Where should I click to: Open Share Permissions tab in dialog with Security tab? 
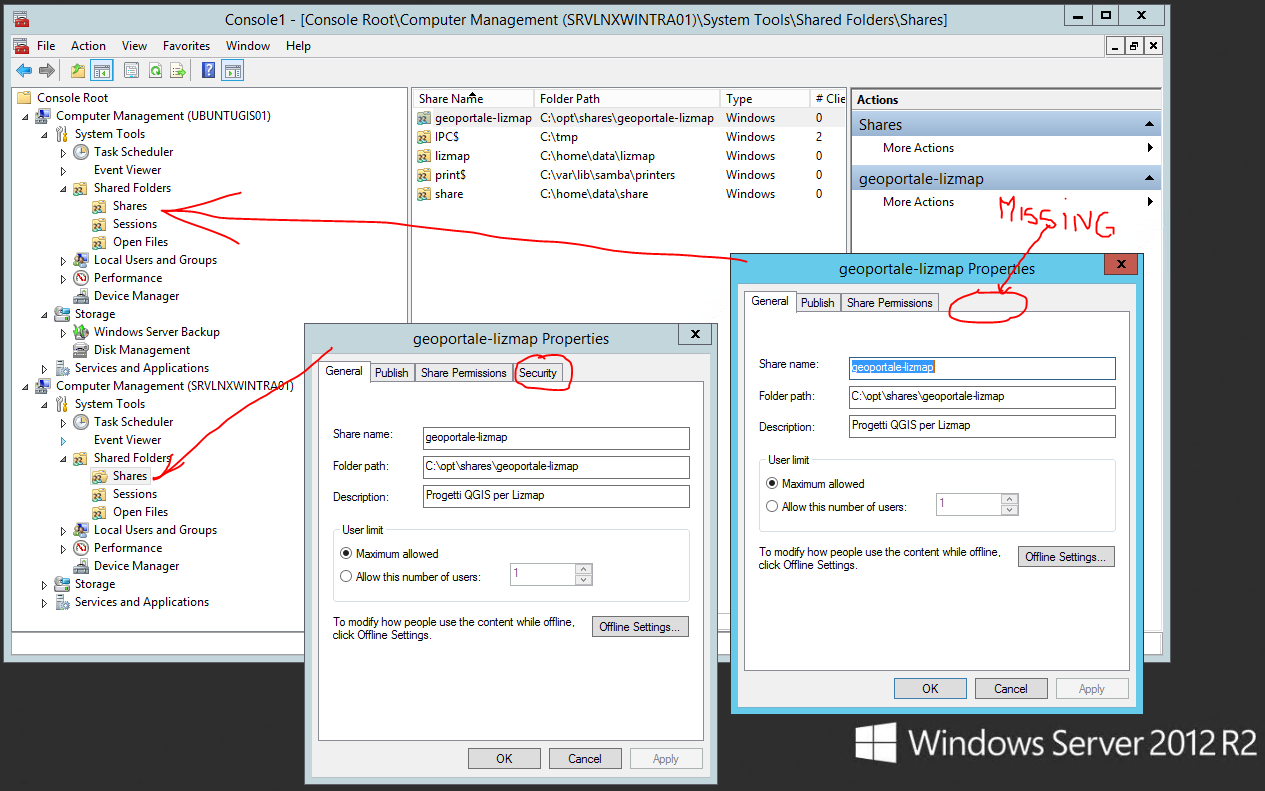point(464,373)
